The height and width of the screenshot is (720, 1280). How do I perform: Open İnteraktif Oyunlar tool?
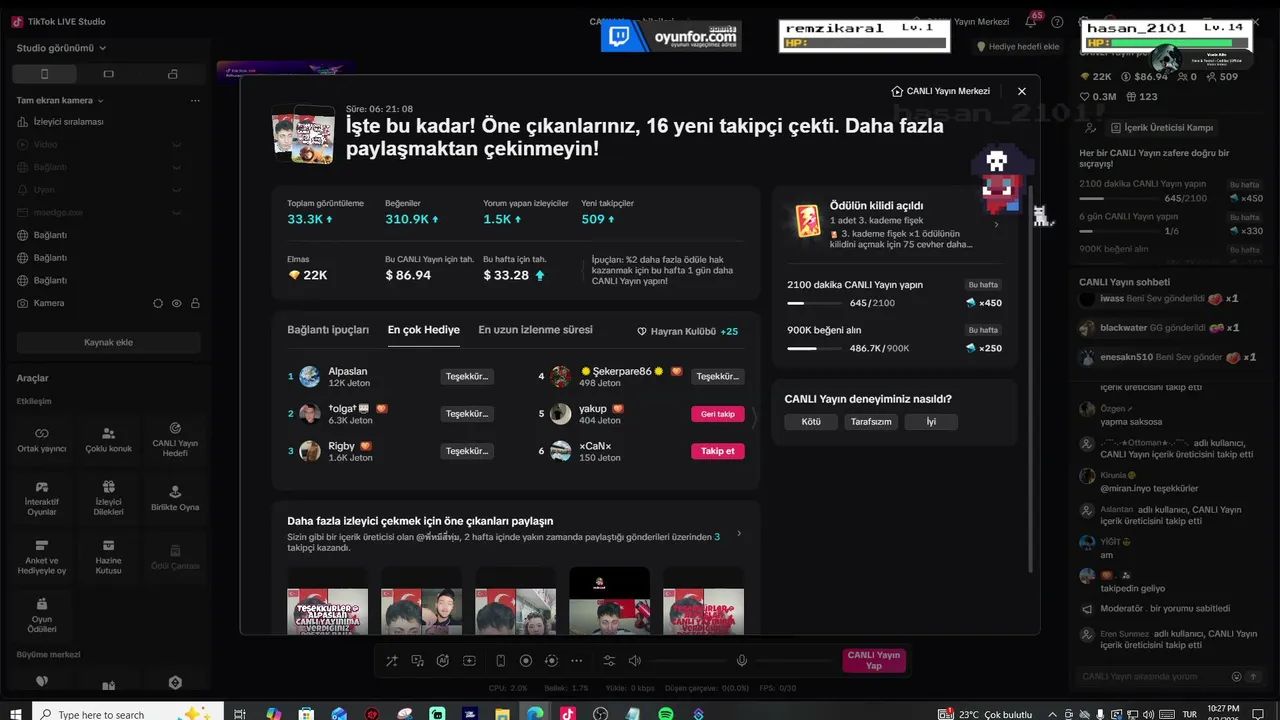[x=42, y=498]
